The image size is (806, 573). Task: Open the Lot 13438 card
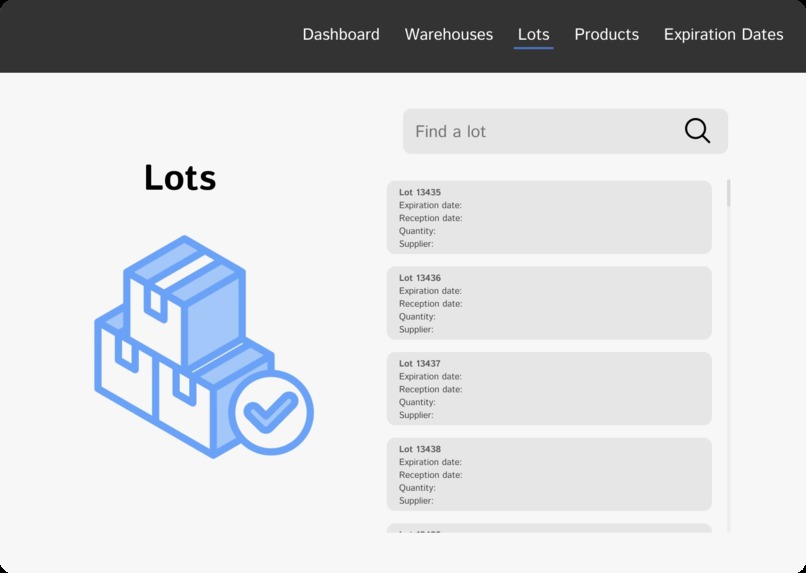tap(549, 474)
